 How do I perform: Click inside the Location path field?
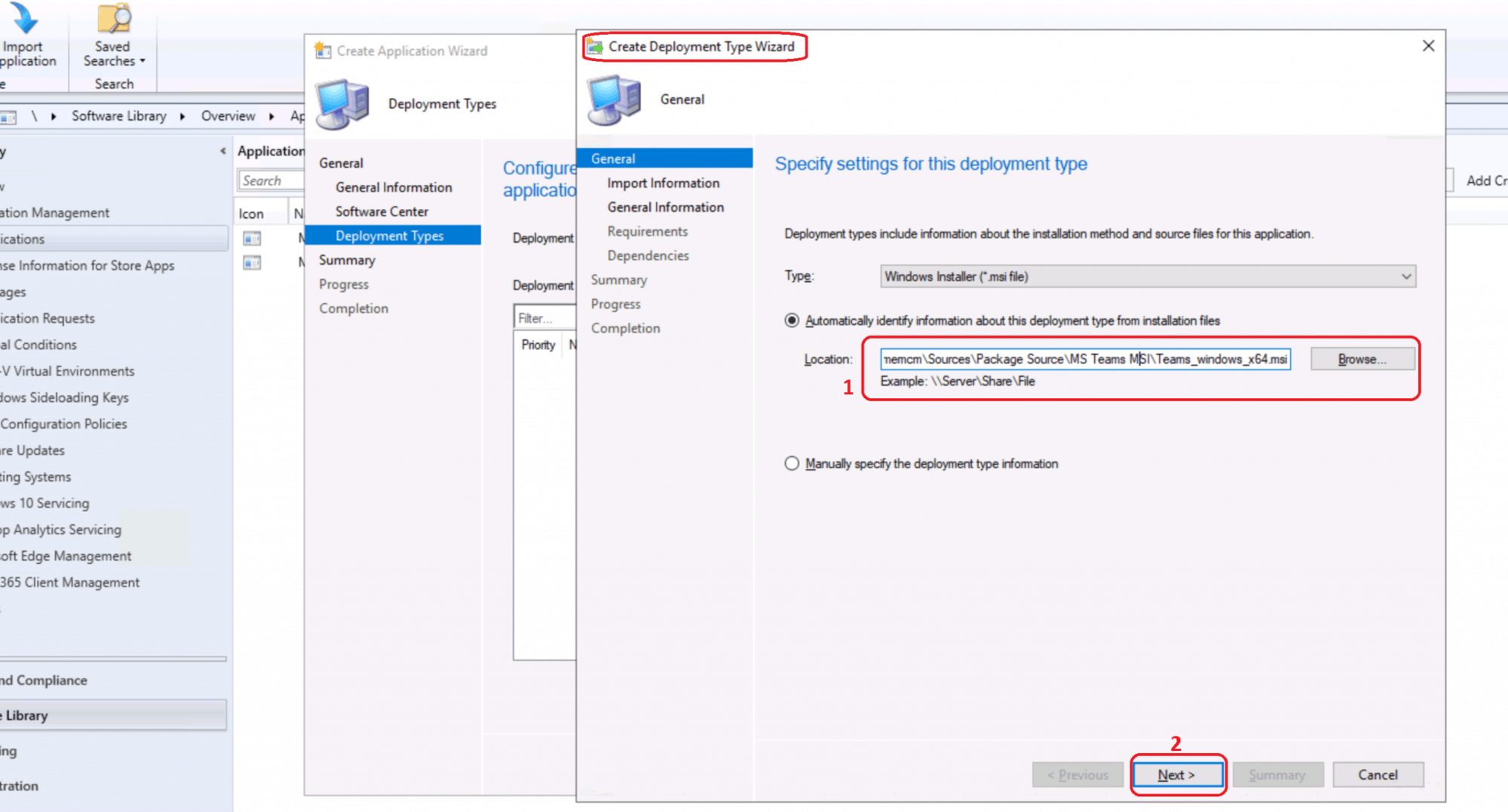coord(1086,359)
